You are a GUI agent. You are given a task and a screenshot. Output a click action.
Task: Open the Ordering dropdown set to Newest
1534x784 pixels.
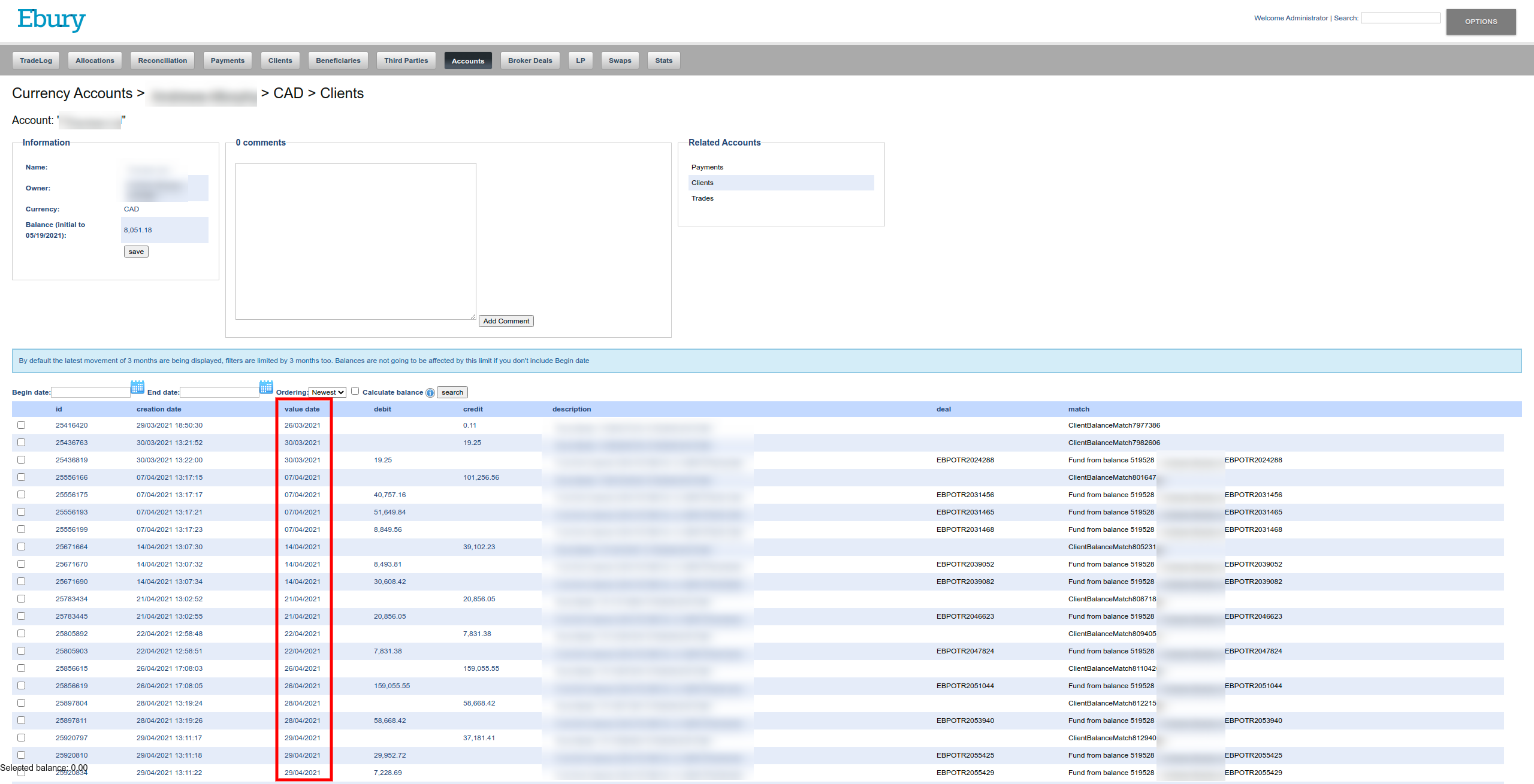click(327, 392)
